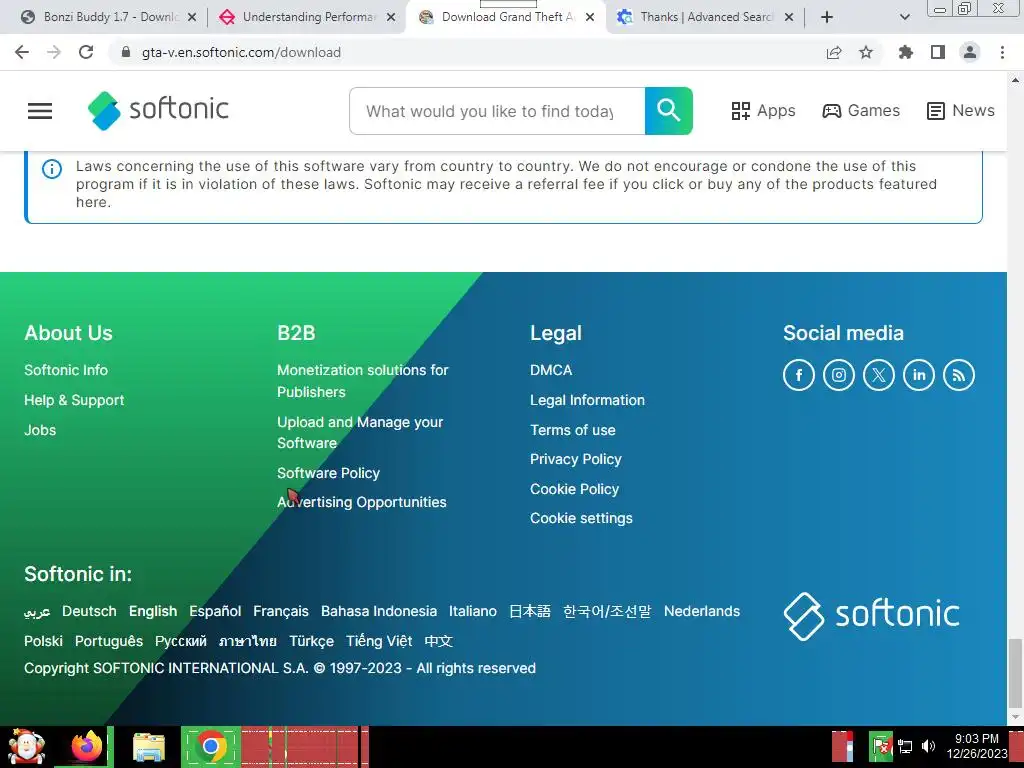This screenshot has height=768, width=1024.
Task: Reload the page with the refresh icon
Action: click(86, 52)
